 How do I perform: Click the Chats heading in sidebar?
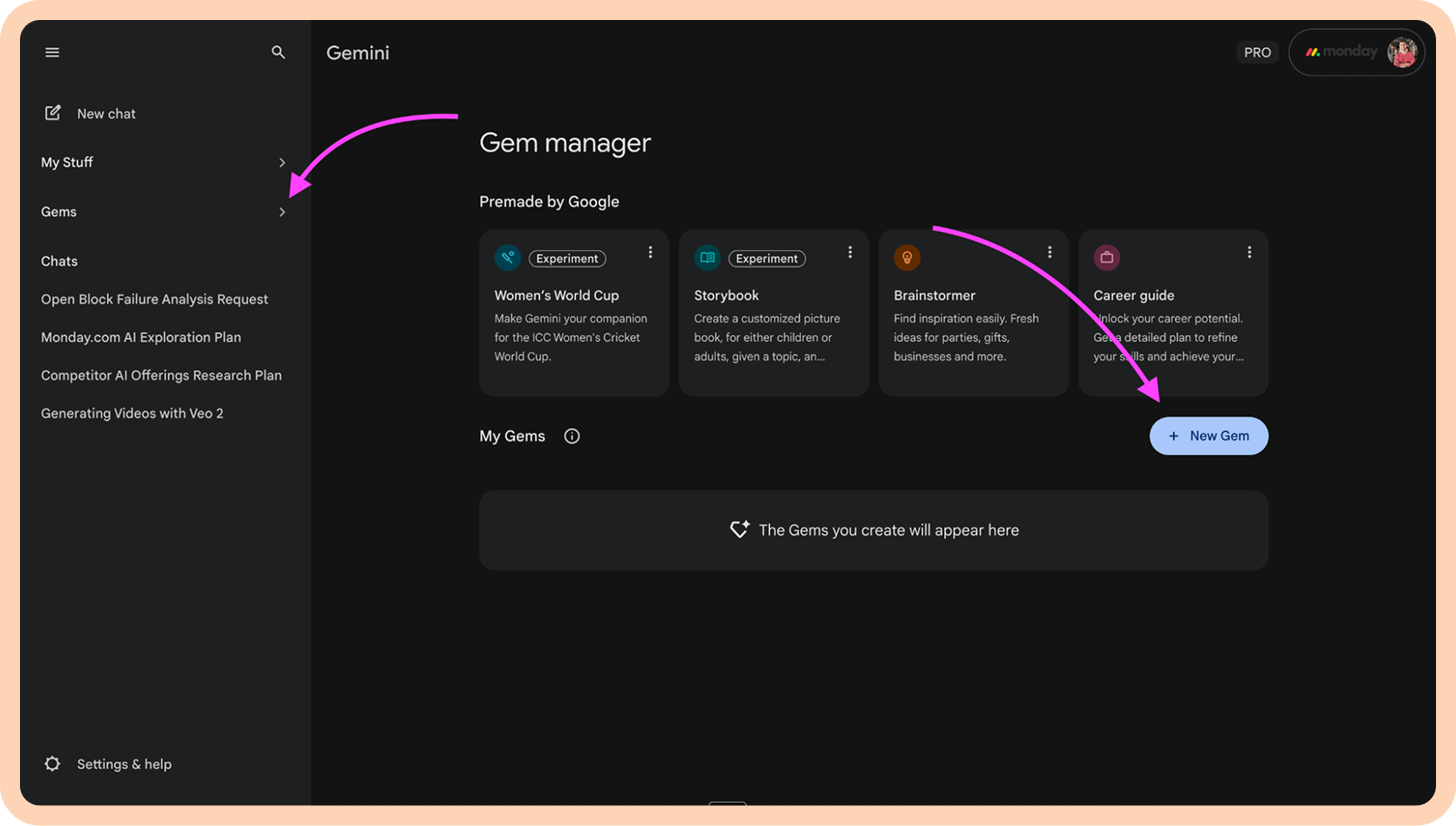(59, 261)
